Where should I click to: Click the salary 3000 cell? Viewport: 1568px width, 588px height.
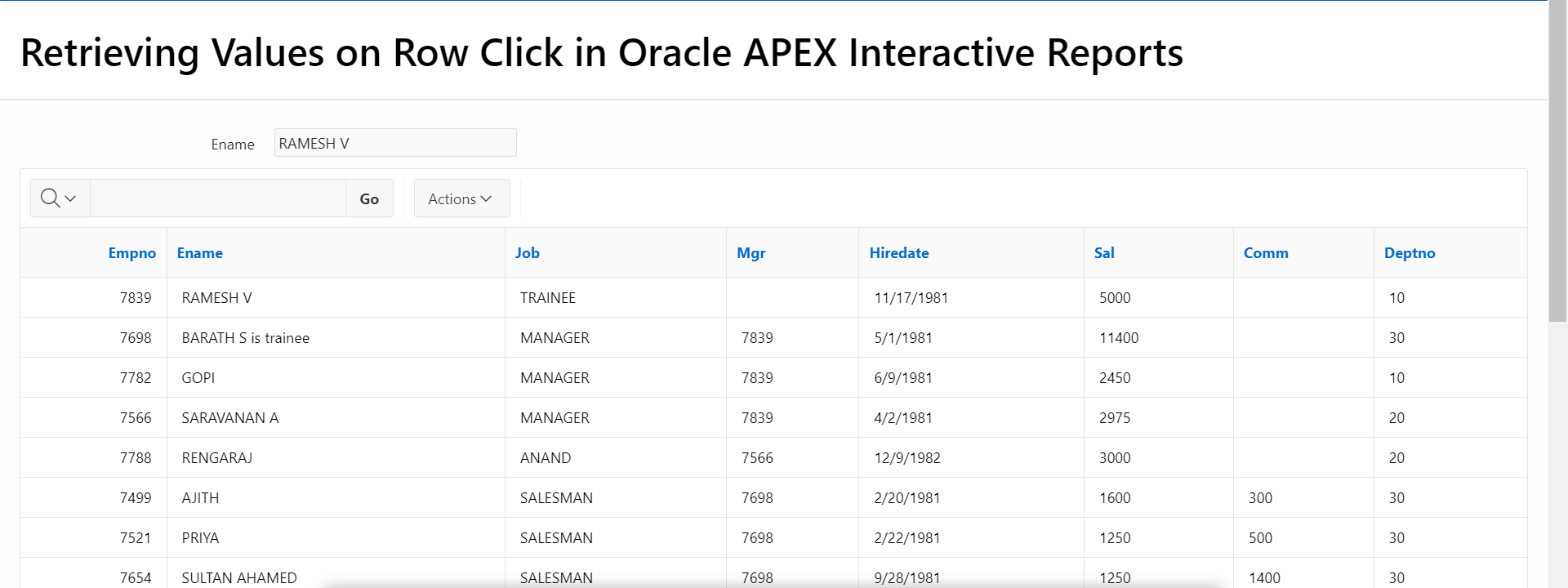click(1159, 458)
